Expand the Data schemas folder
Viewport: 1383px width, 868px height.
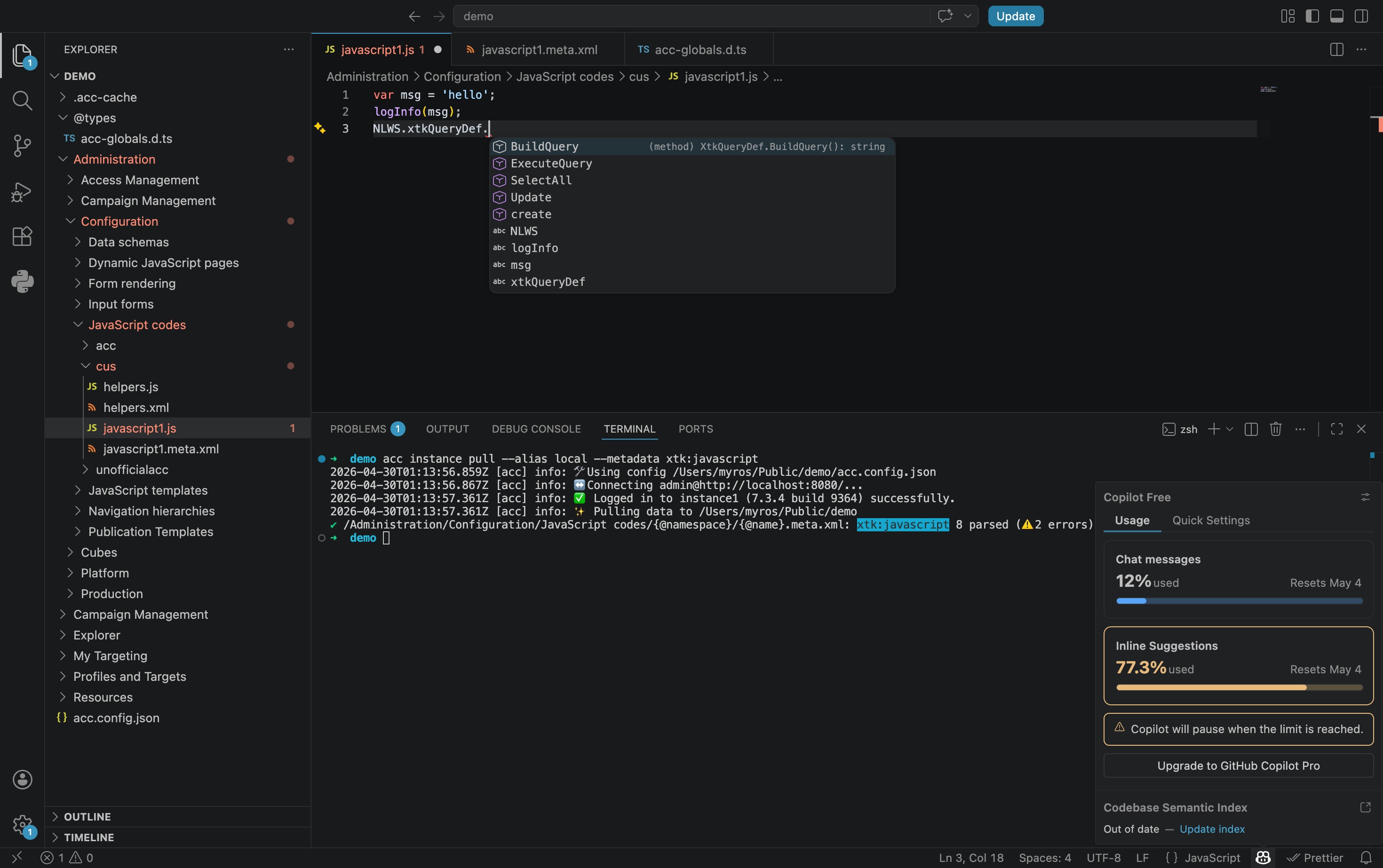(x=78, y=242)
